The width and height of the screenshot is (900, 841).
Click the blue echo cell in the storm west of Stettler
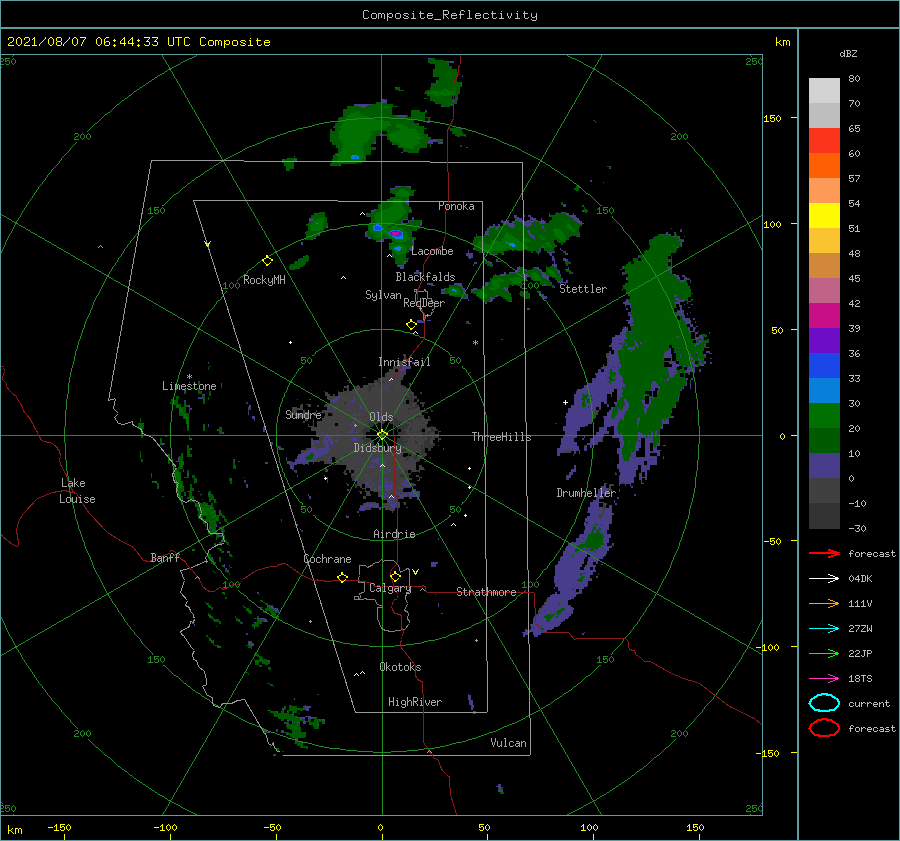tap(511, 245)
